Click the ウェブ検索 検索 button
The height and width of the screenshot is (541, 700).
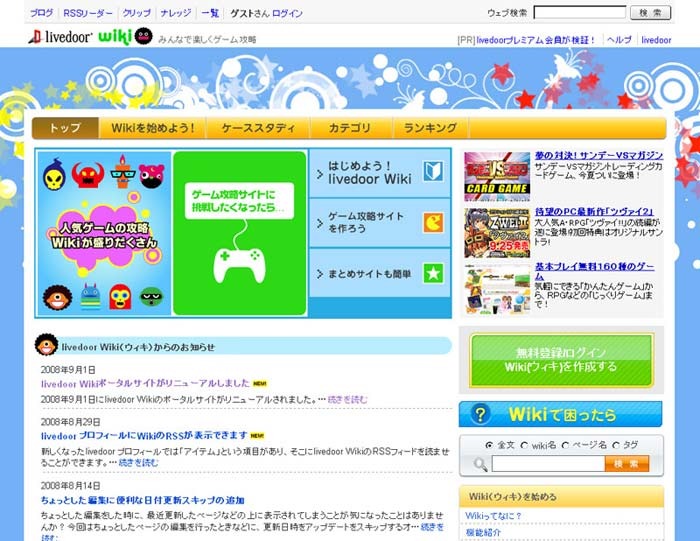[x=650, y=12]
